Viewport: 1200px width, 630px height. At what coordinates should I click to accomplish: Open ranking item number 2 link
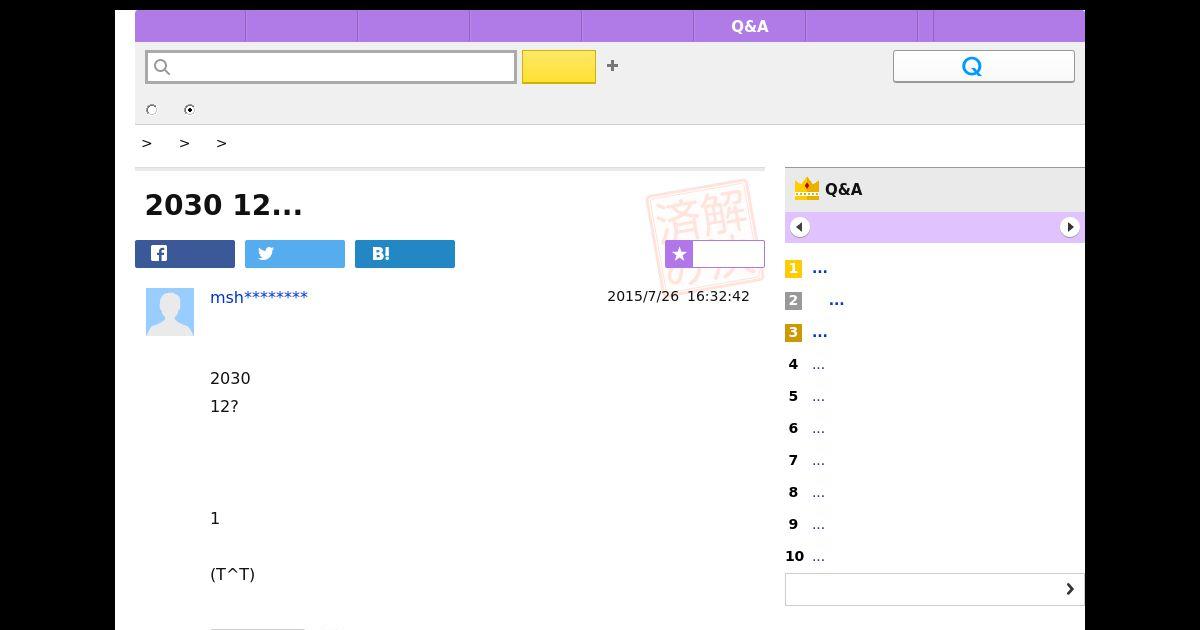coord(837,301)
